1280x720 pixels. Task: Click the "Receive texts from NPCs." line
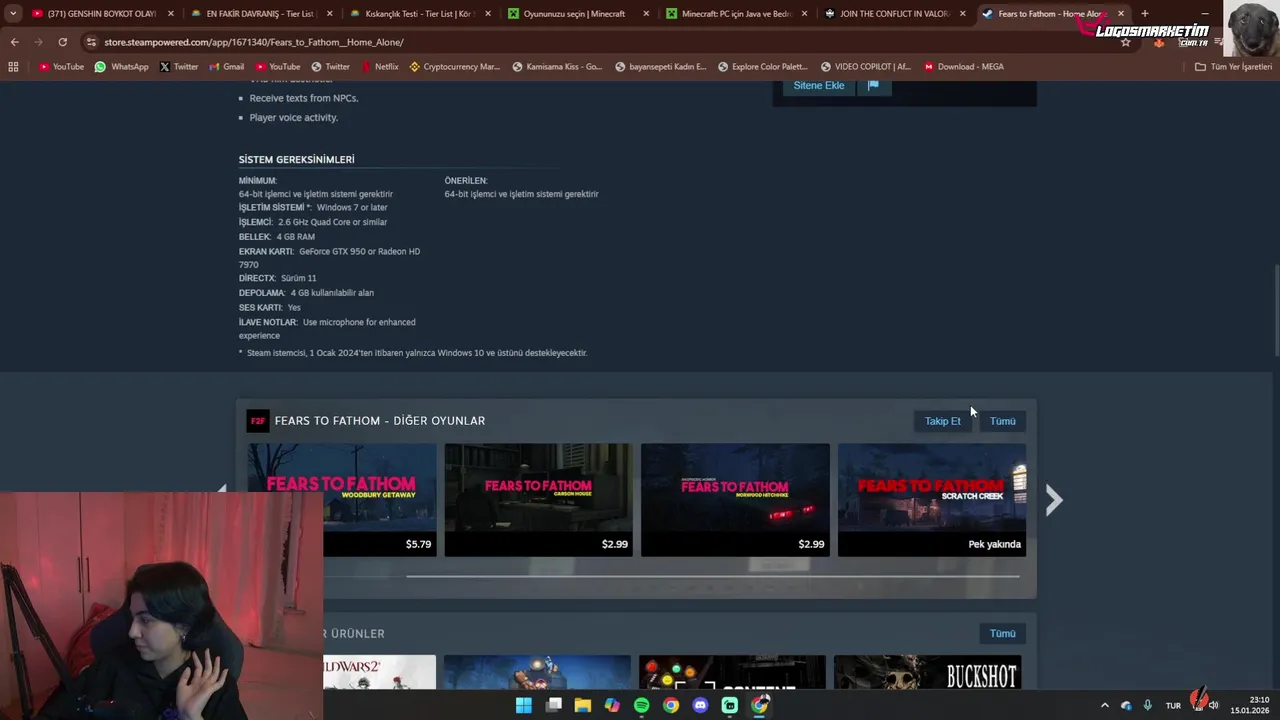303,98
